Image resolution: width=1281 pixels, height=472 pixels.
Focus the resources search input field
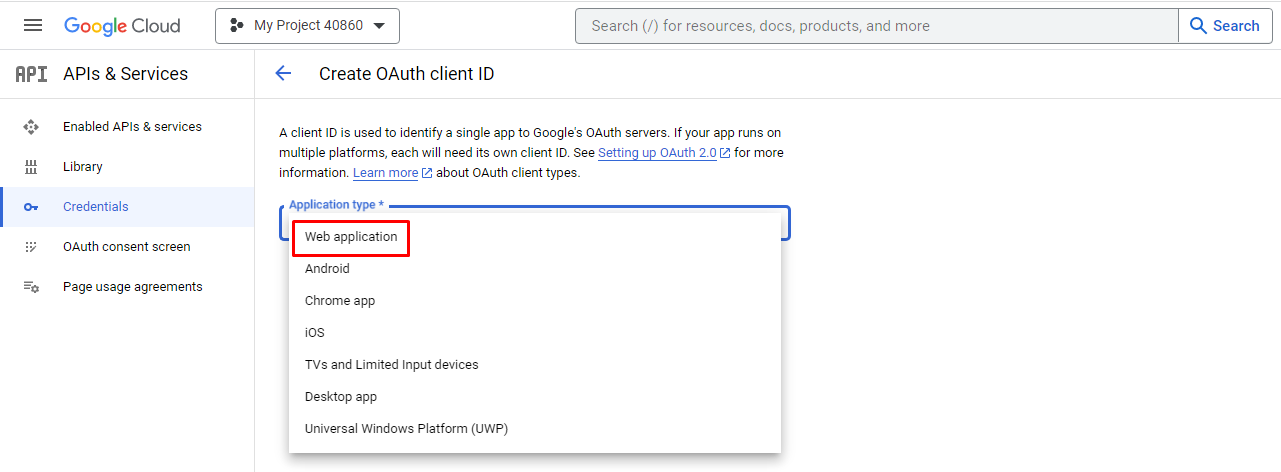point(877,26)
